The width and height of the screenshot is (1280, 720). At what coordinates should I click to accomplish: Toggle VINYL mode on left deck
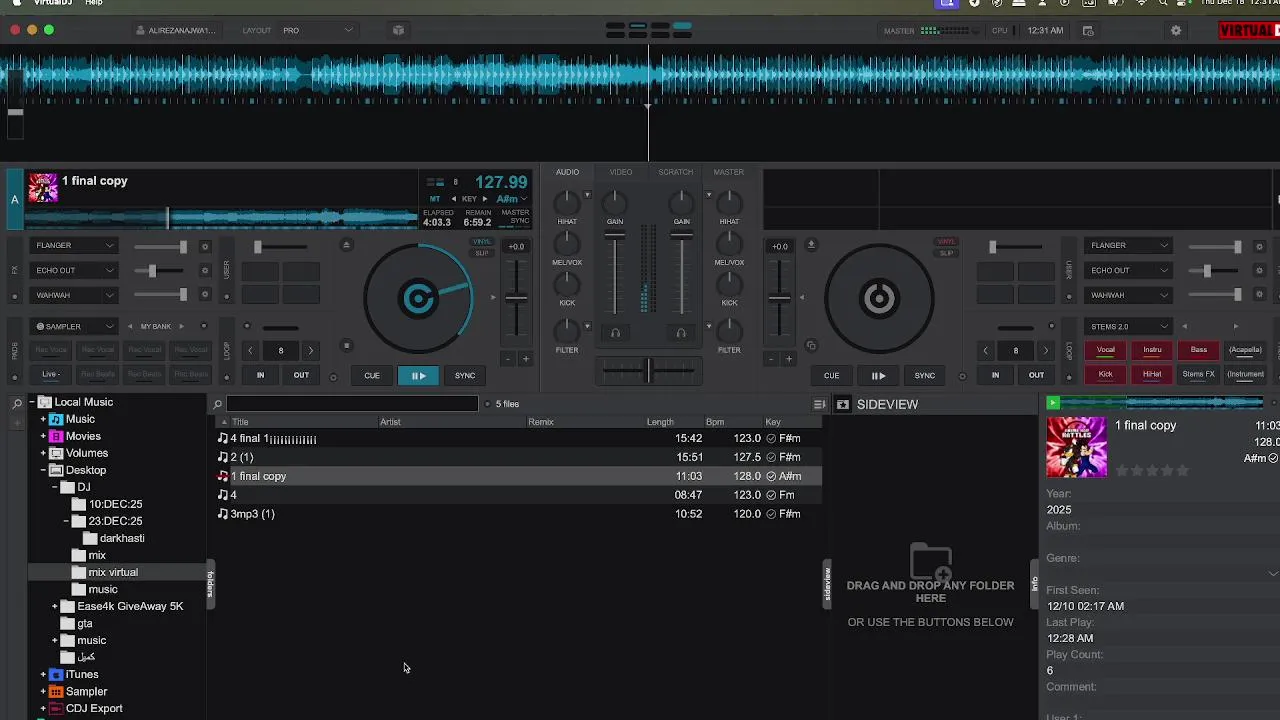click(x=482, y=241)
